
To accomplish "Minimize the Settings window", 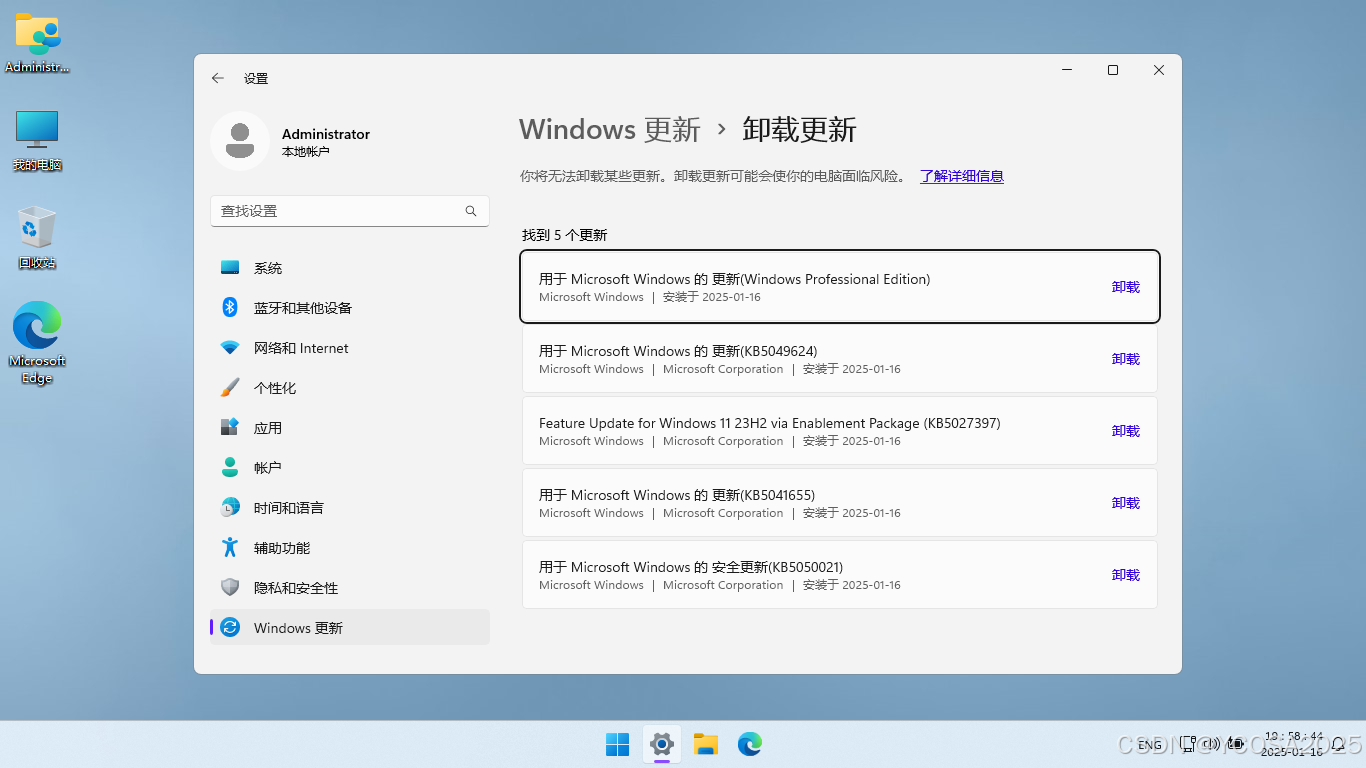I will 1067,70.
